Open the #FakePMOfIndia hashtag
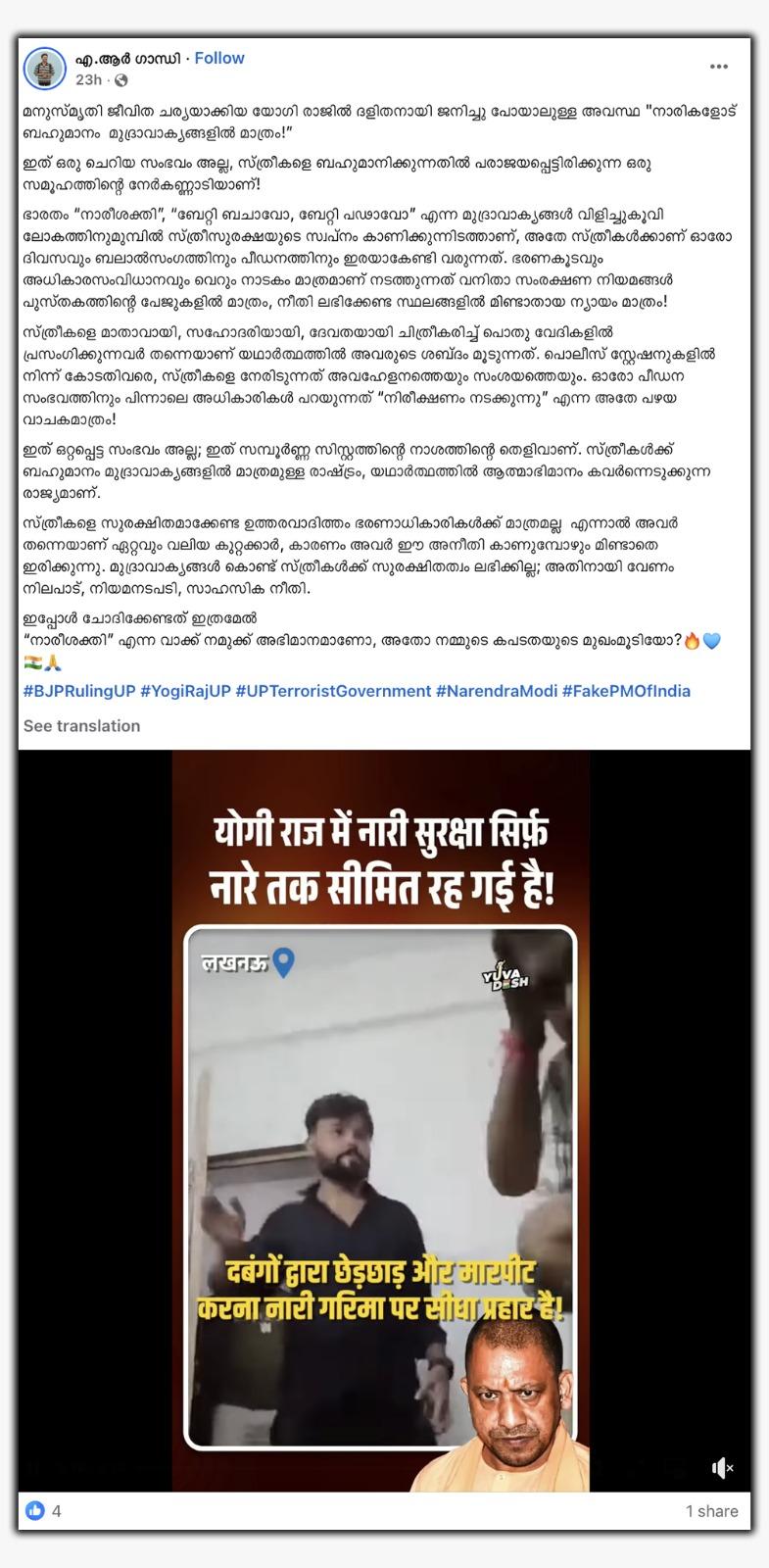 coord(626,691)
